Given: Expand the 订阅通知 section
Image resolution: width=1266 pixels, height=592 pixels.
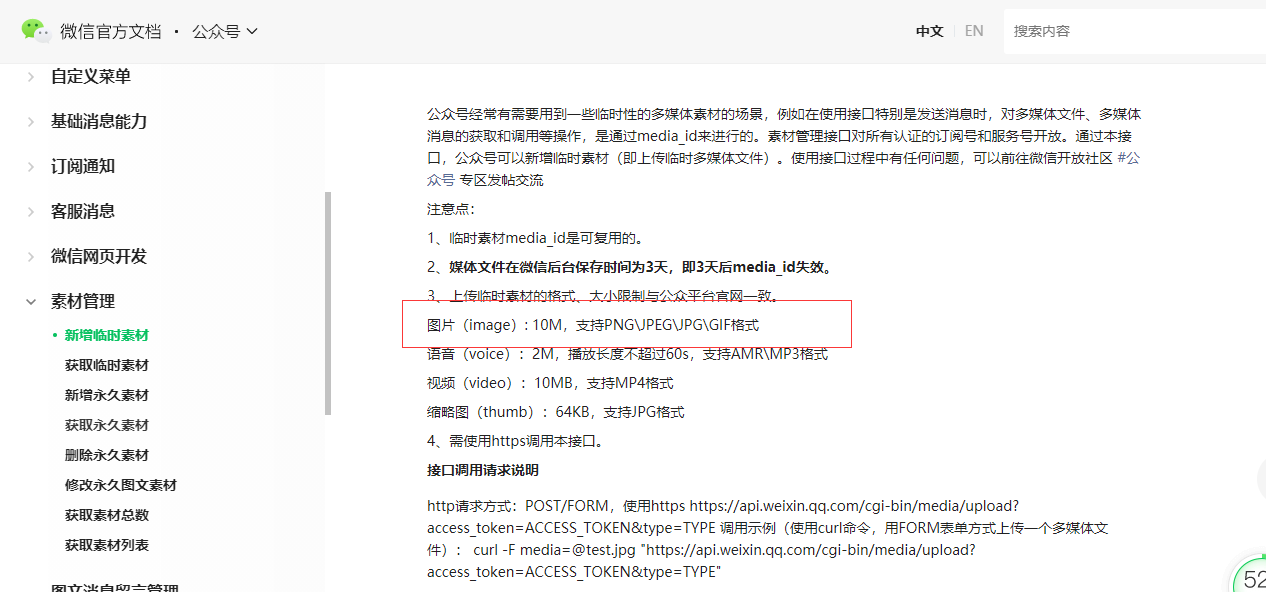Looking at the screenshot, I should (82, 167).
